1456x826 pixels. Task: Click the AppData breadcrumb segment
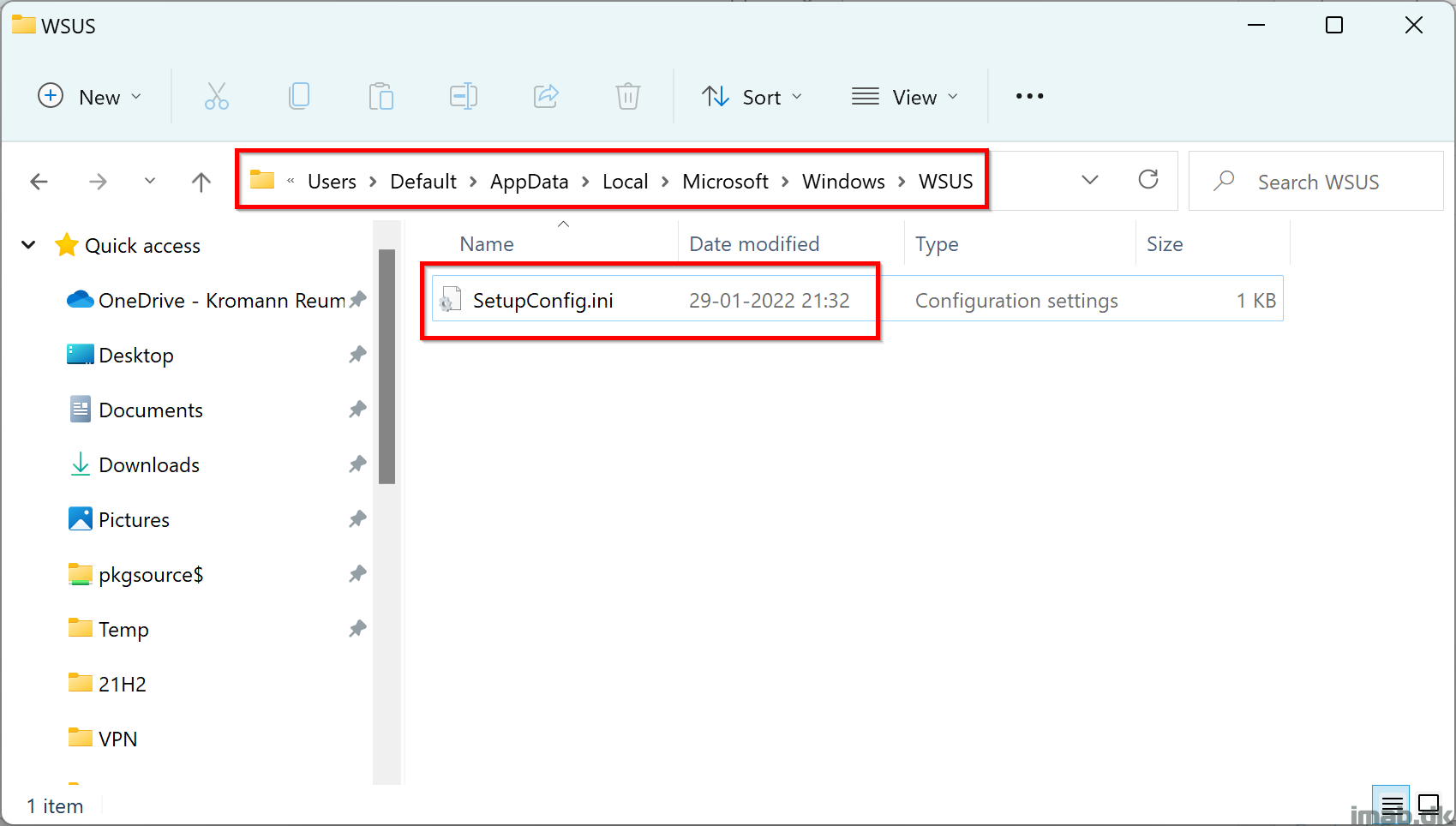[x=529, y=182]
